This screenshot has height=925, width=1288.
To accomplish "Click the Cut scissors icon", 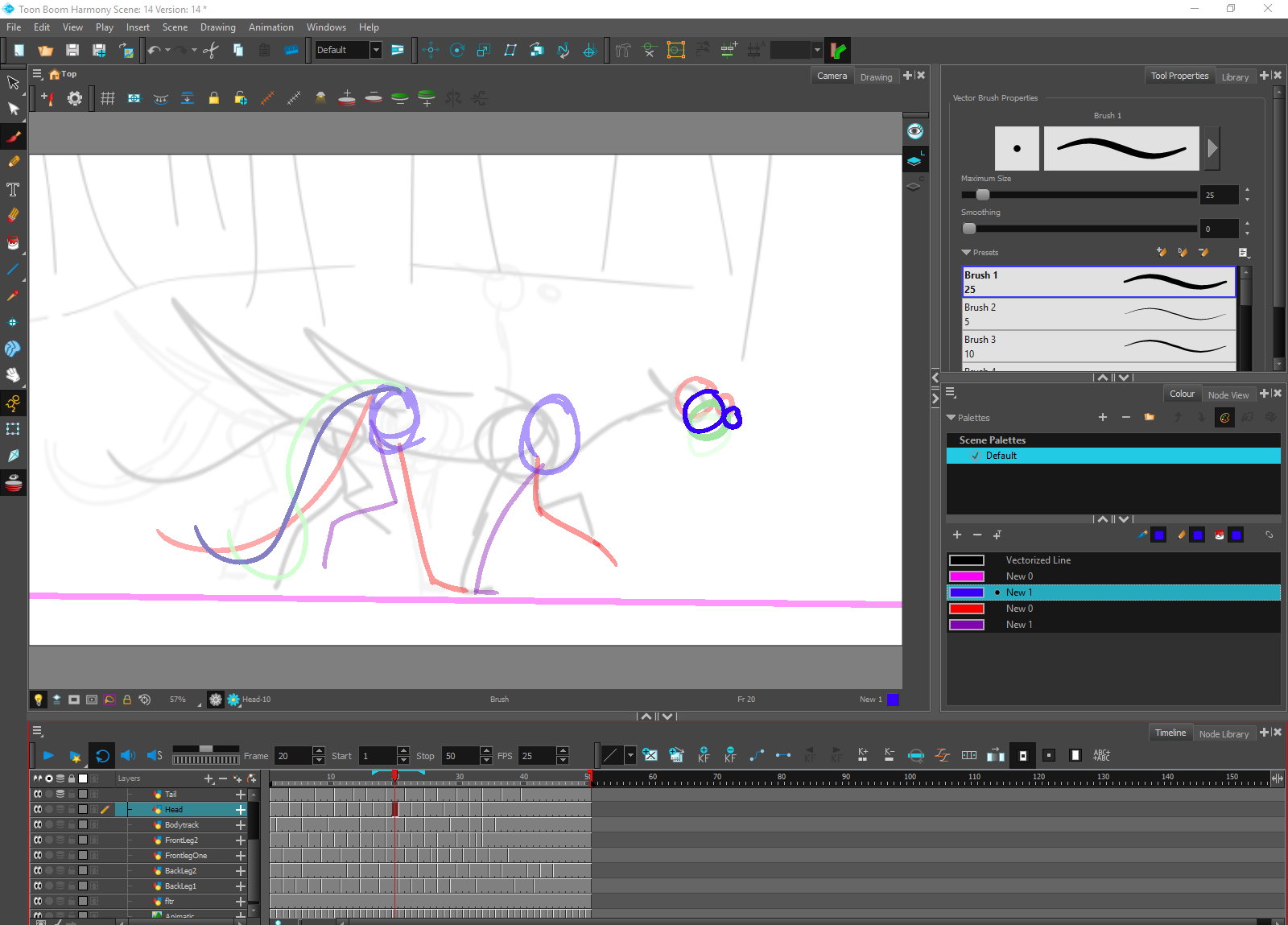I will 211,50.
